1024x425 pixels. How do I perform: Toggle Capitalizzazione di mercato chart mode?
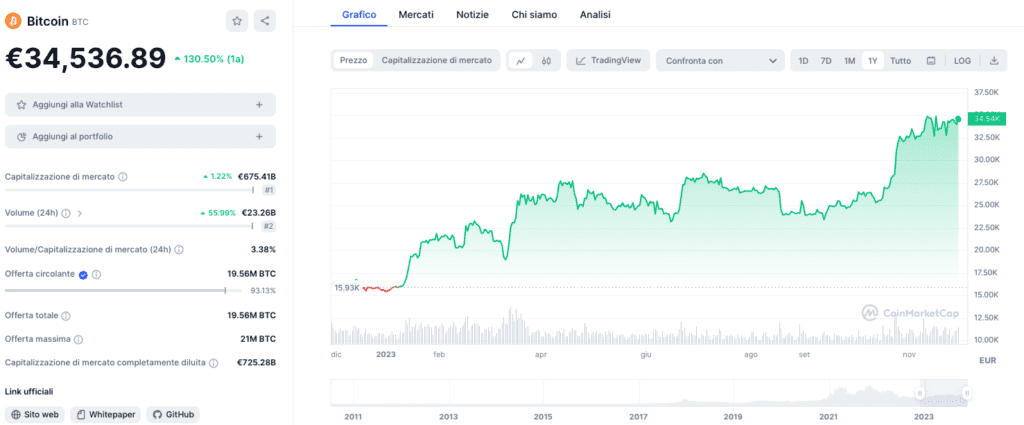tap(436, 60)
